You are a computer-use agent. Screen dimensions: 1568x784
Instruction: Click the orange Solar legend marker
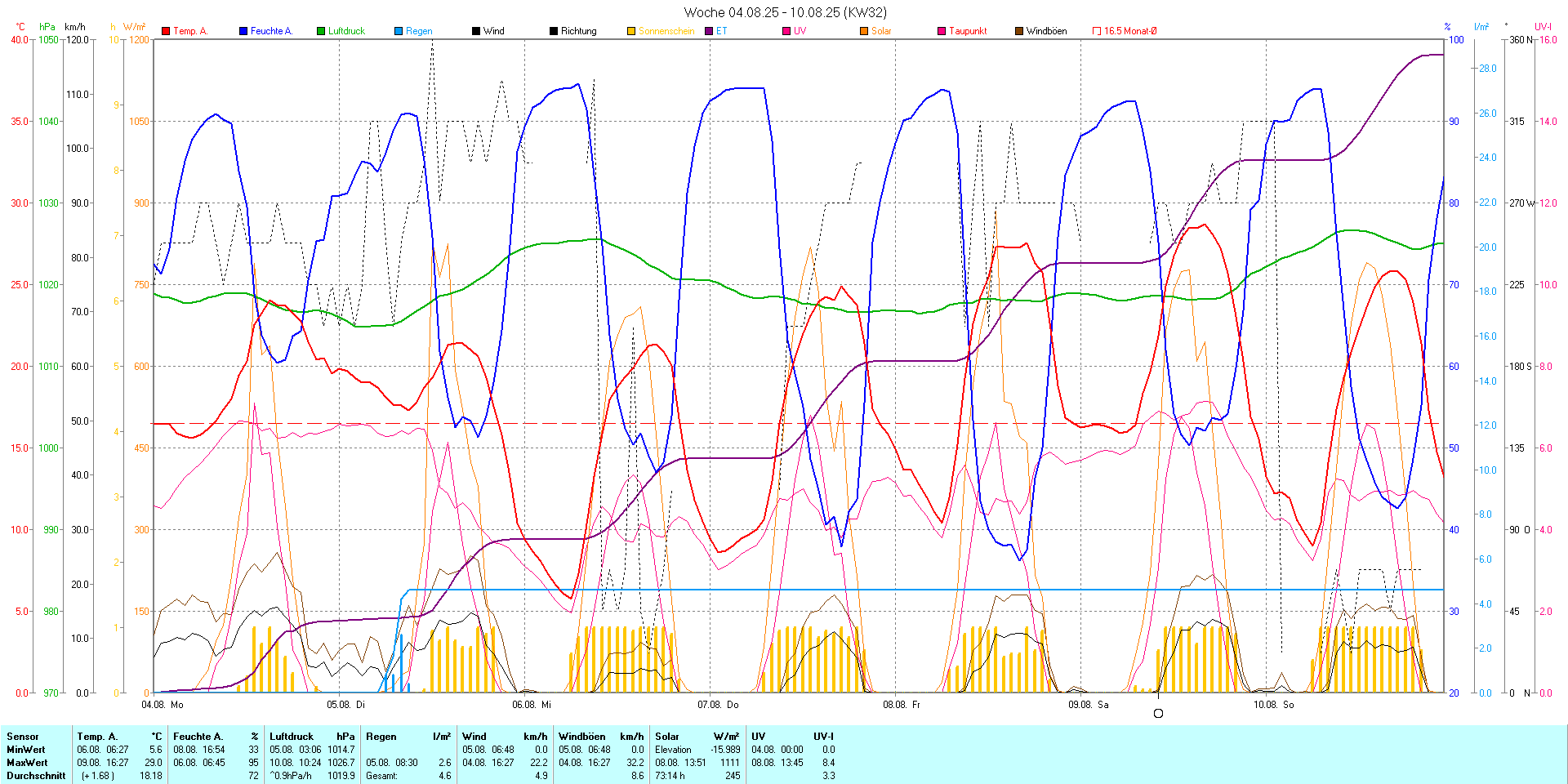click(x=864, y=31)
